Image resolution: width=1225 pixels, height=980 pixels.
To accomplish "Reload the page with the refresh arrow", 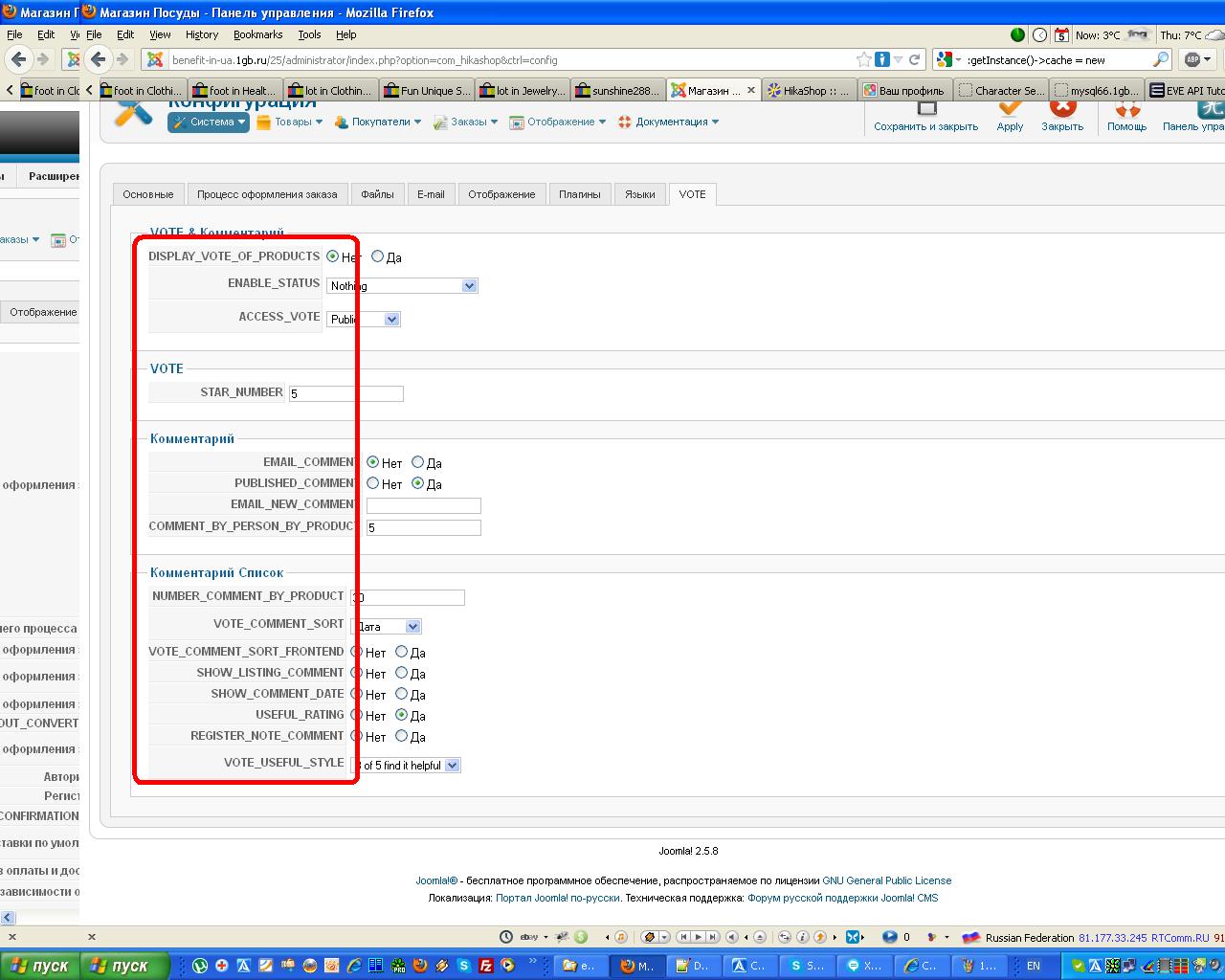I will (914, 59).
